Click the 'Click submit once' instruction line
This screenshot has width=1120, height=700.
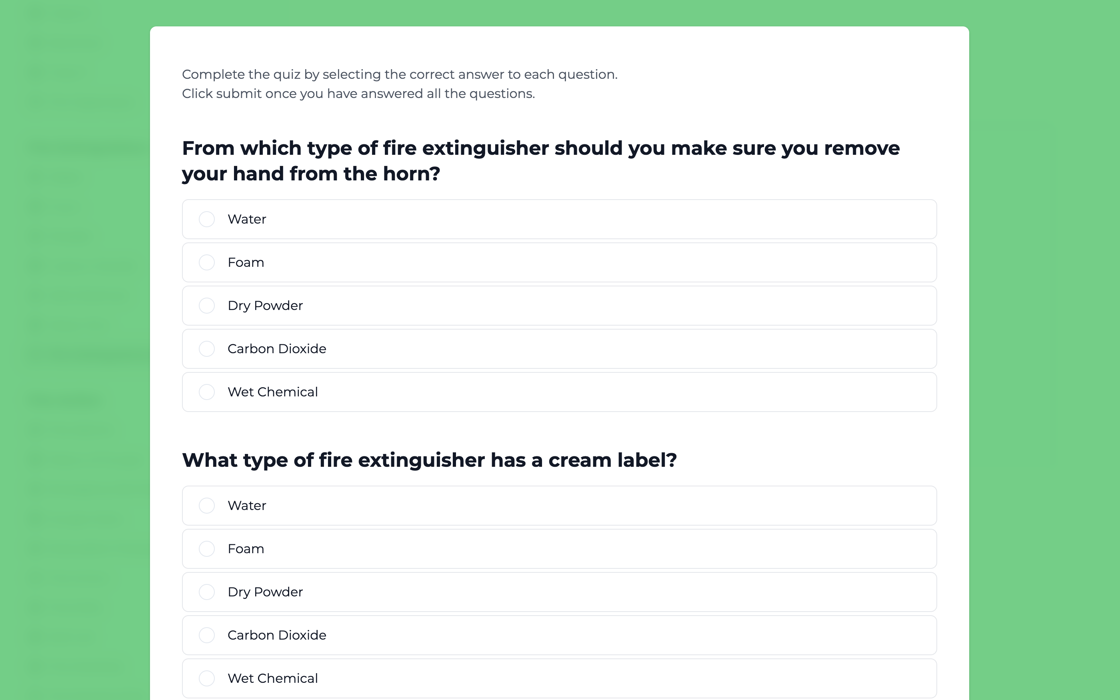(x=358, y=94)
